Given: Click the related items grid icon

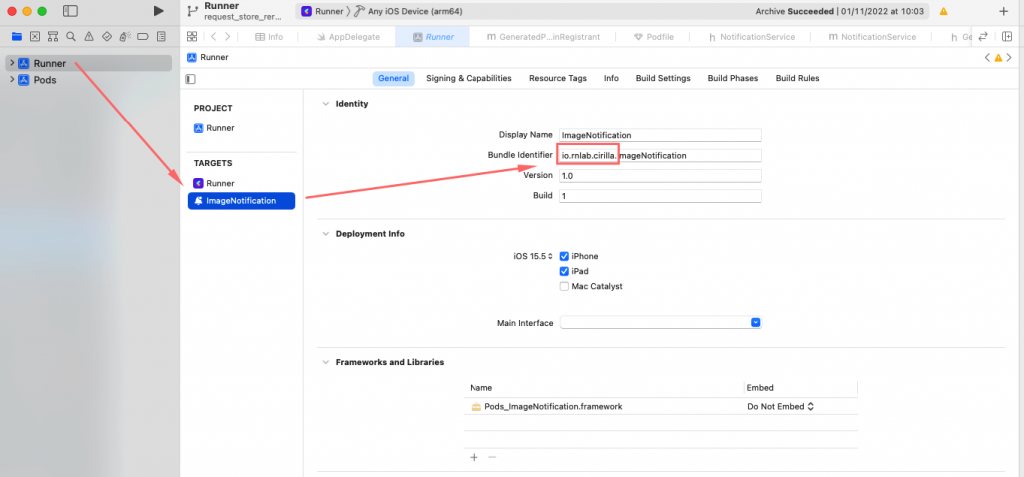Looking at the screenshot, I should tap(192, 37).
